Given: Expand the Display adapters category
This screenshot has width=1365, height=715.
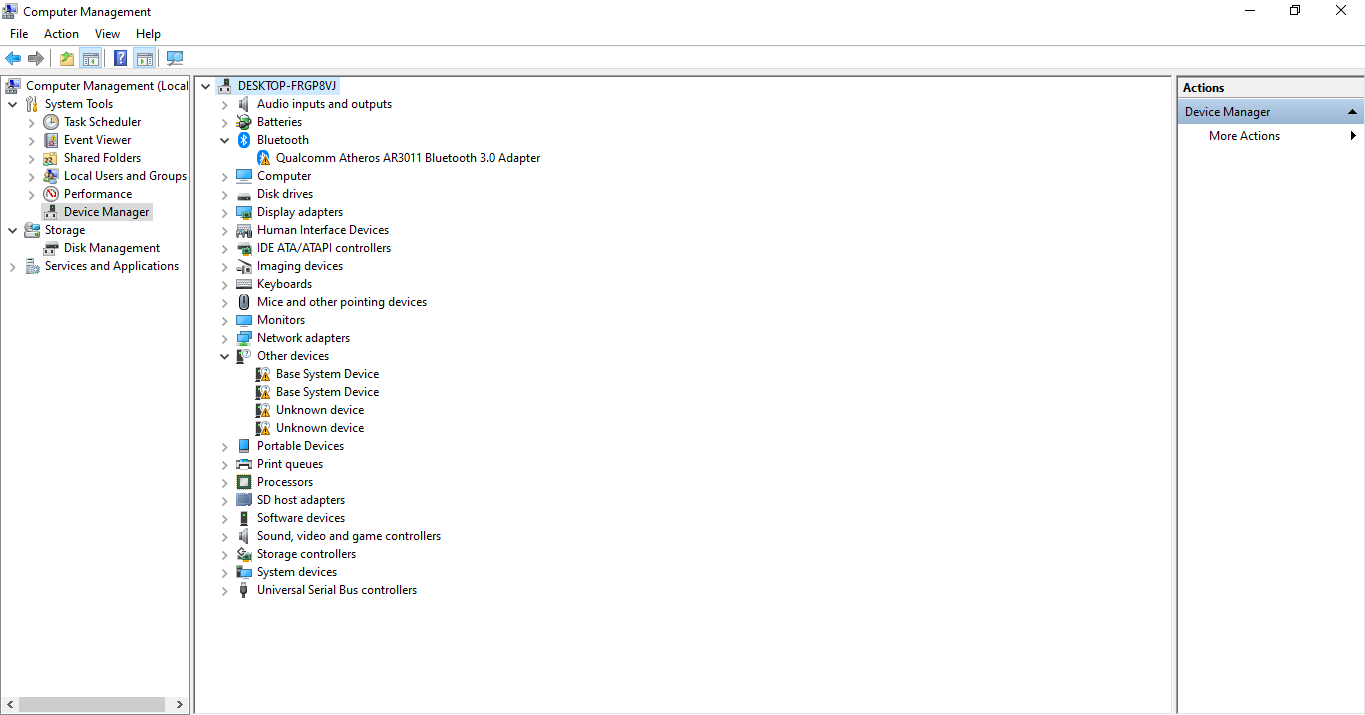Looking at the screenshot, I should 225,212.
